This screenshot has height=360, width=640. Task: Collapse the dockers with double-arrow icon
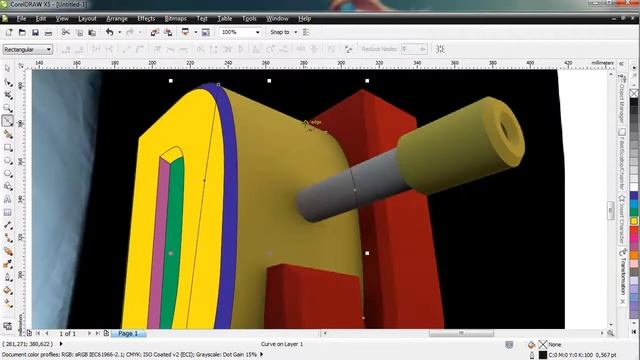pos(621,64)
